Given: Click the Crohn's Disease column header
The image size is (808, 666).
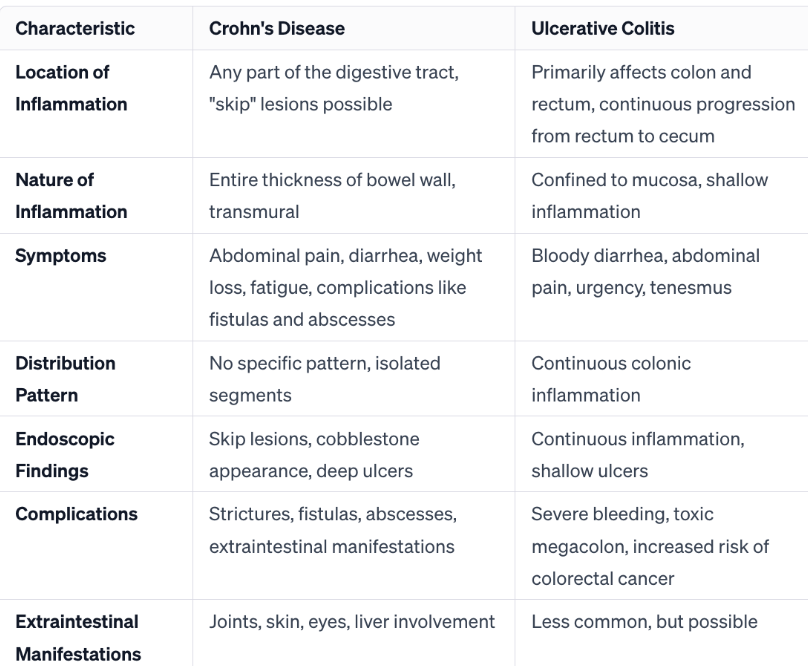Looking at the screenshot, I should click(x=277, y=29).
